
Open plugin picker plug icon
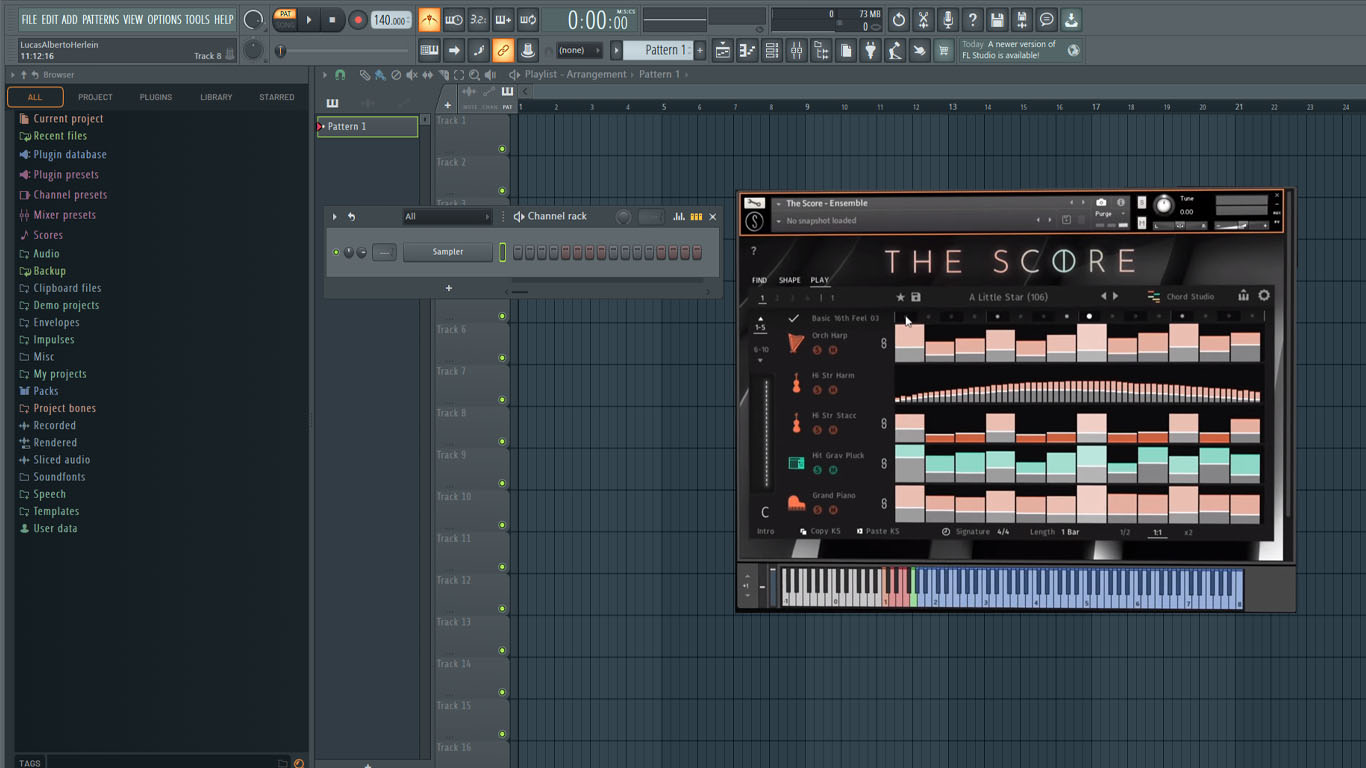pos(870,50)
